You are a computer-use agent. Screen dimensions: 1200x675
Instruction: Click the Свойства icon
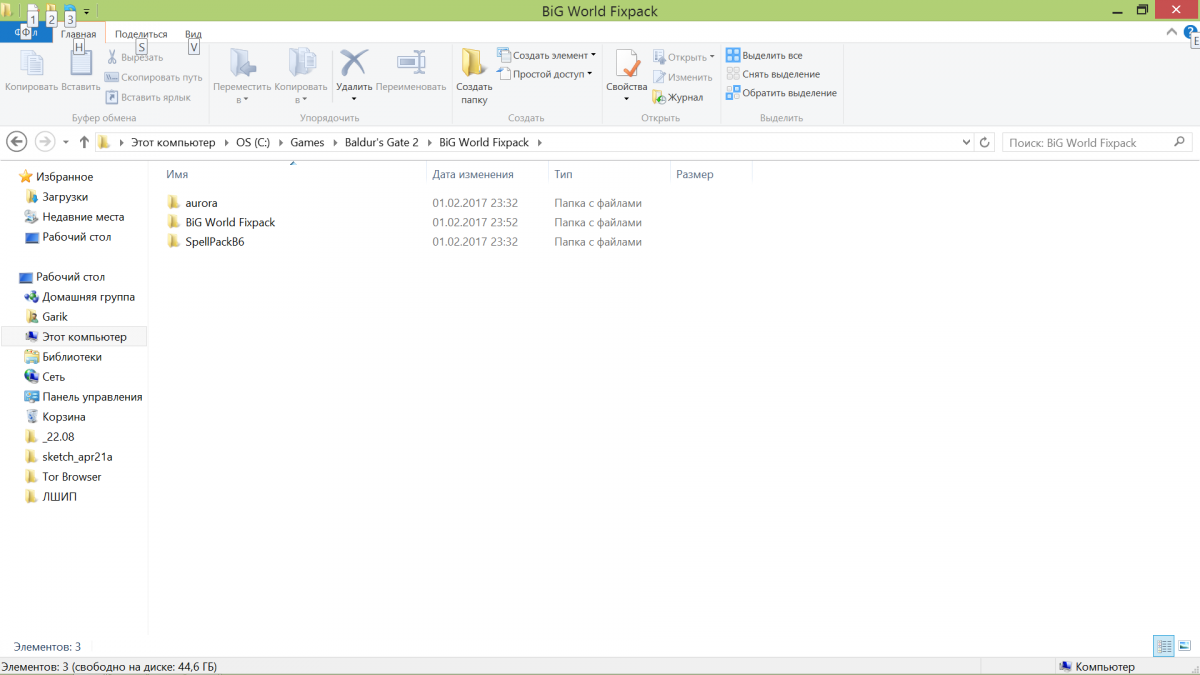tap(627, 64)
